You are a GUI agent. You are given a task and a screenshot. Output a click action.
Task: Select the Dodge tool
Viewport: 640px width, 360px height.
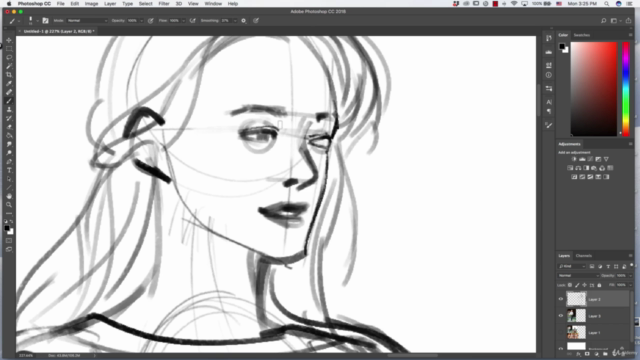9,153
